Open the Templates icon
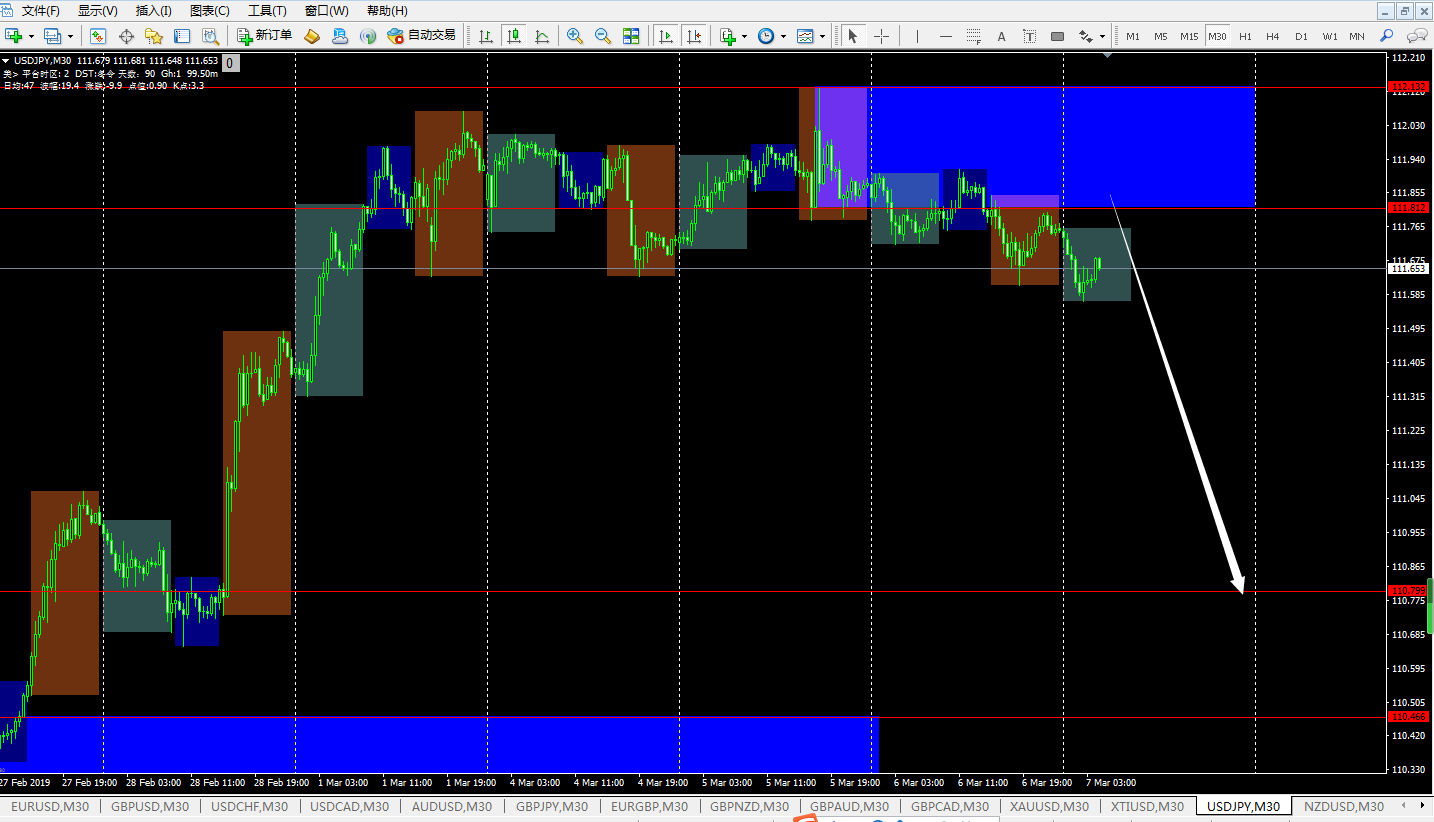The width and height of the screenshot is (1434, 822). coord(805,36)
